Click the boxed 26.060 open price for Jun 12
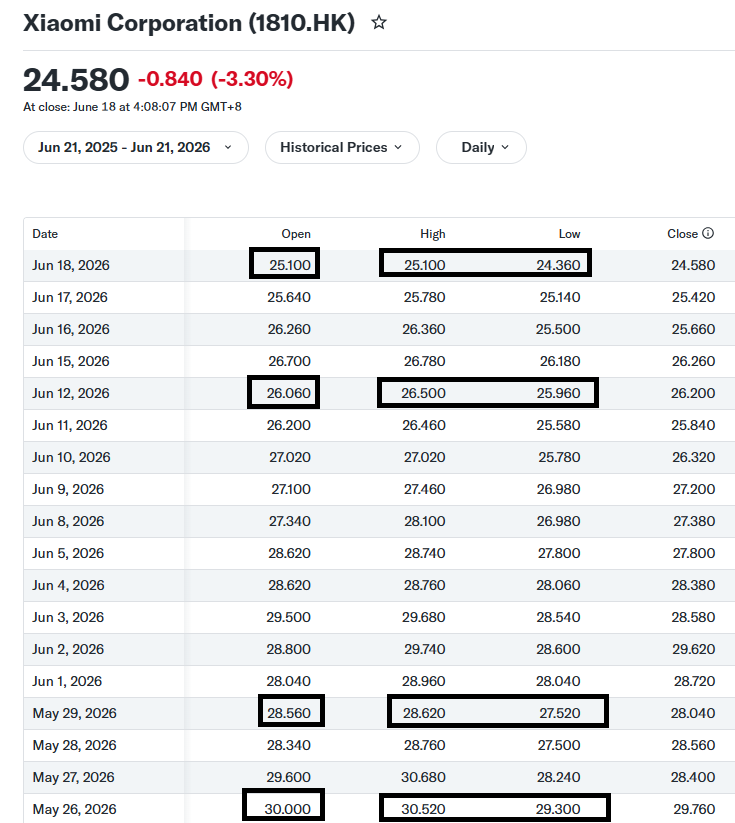The height and width of the screenshot is (823, 735). pos(288,393)
